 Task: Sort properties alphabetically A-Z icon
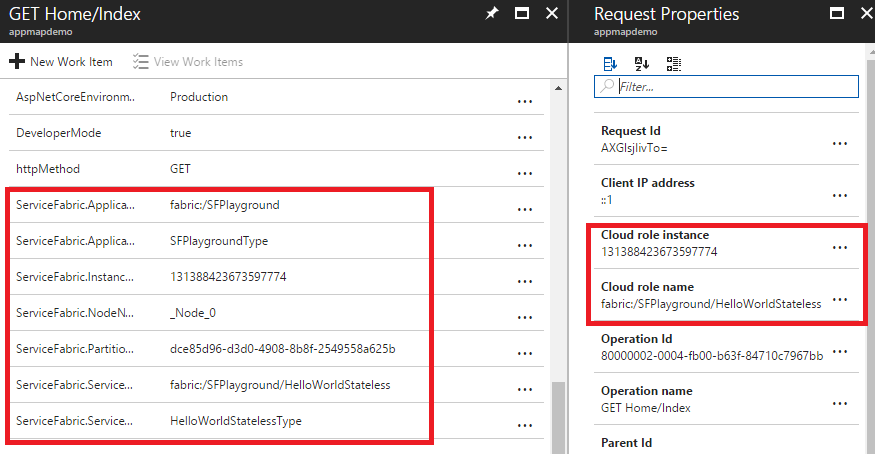(642, 64)
